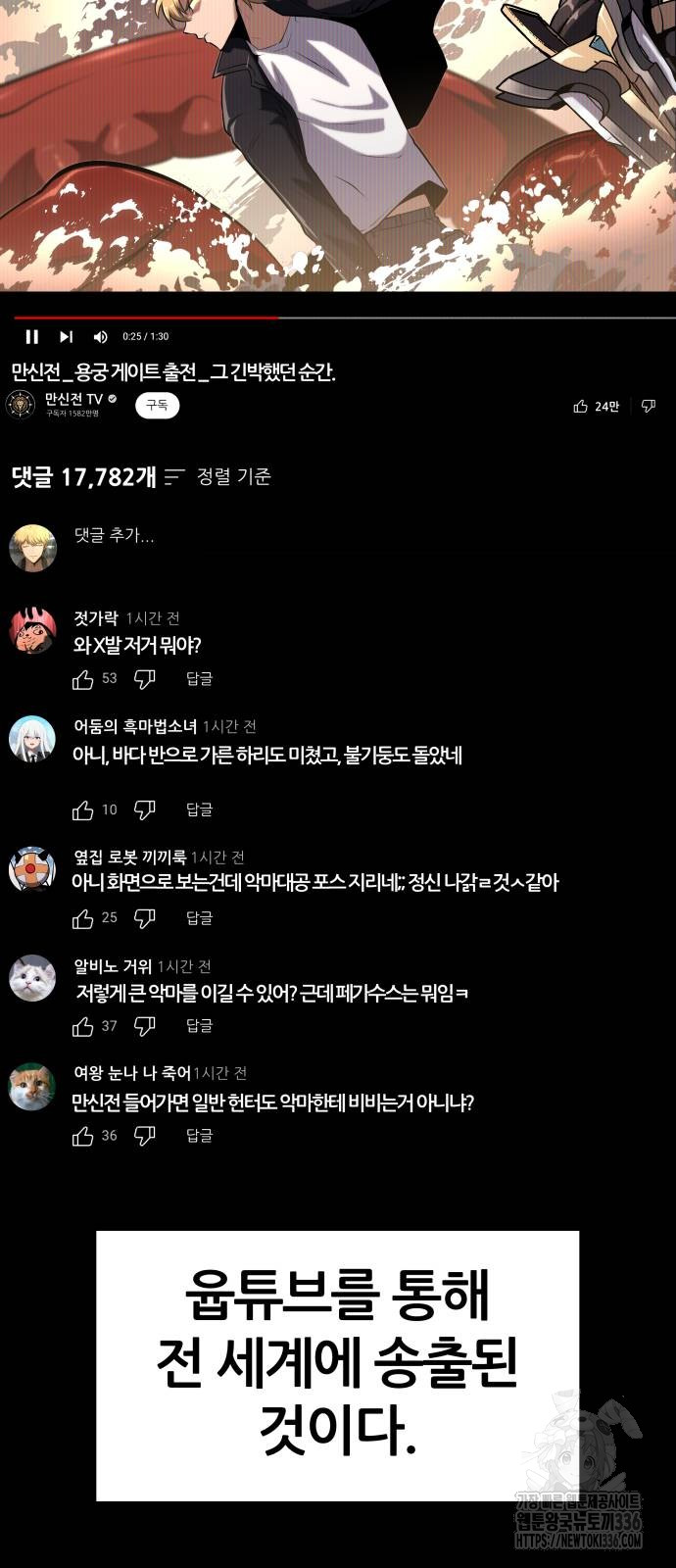Like 어둠의 흑마법소녀's comment with 10 likes
Image resolution: width=676 pixels, height=1568 pixels.
tap(83, 809)
